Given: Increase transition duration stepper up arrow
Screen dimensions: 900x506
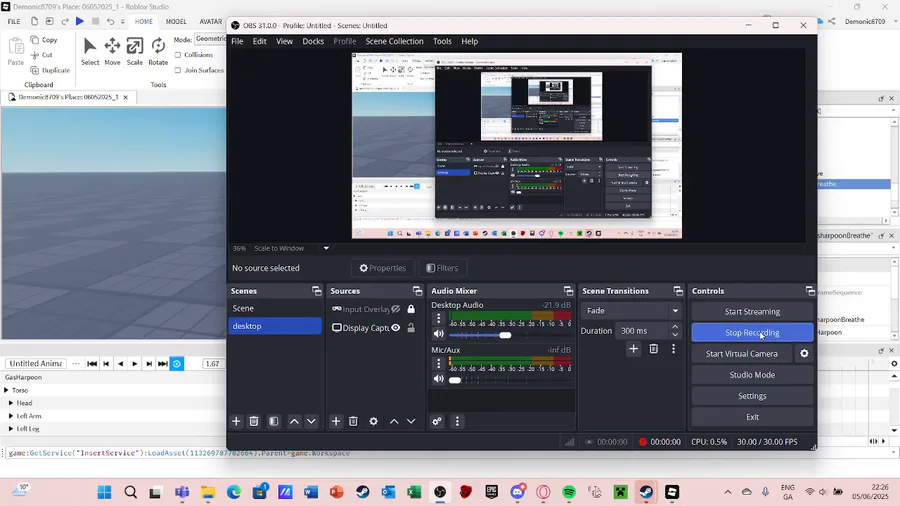Looking at the screenshot, I should (x=675, y=327).
